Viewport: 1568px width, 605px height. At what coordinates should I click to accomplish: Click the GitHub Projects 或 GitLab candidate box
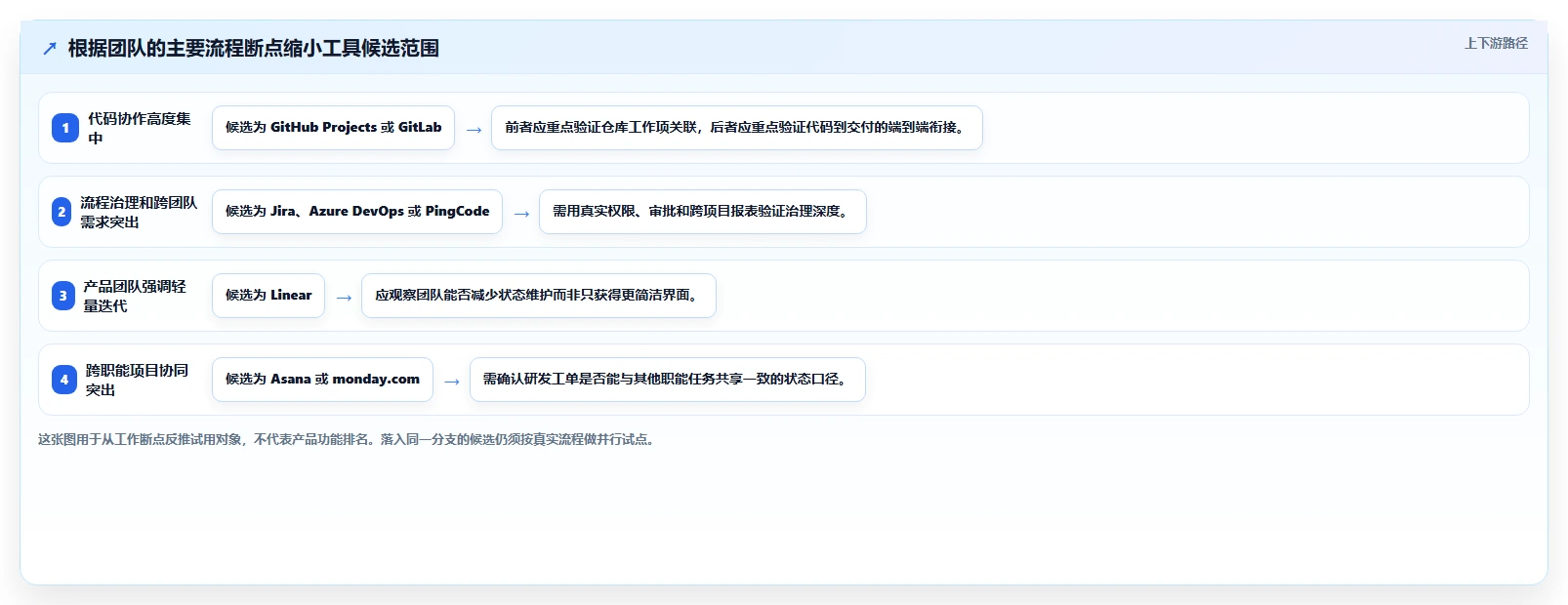click(333, 128)
